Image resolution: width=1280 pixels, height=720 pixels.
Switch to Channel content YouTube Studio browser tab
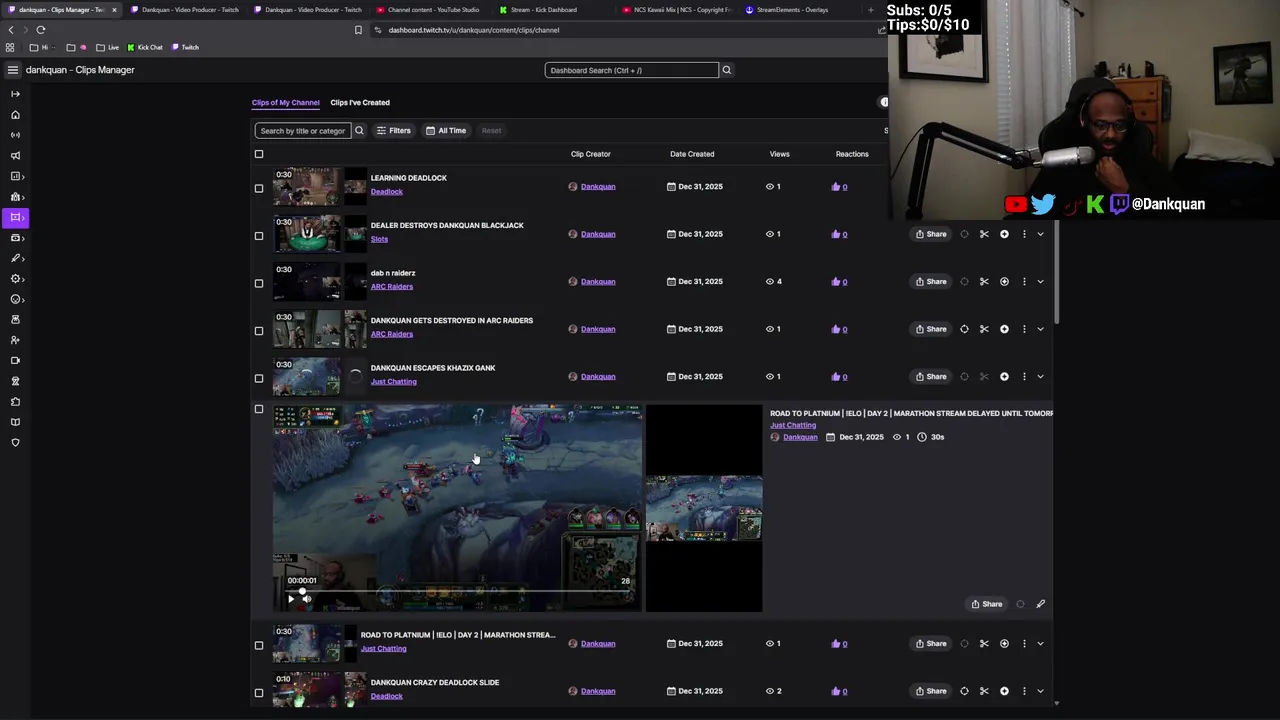pos(427,10)
